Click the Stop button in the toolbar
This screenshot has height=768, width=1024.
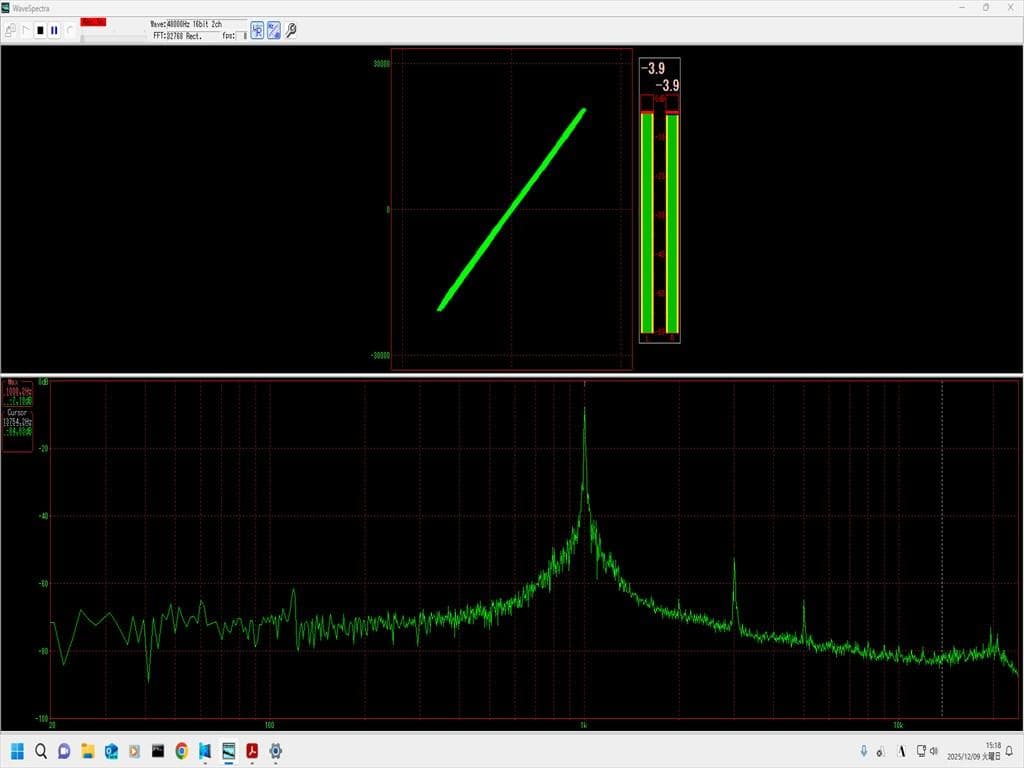(40, 31)
